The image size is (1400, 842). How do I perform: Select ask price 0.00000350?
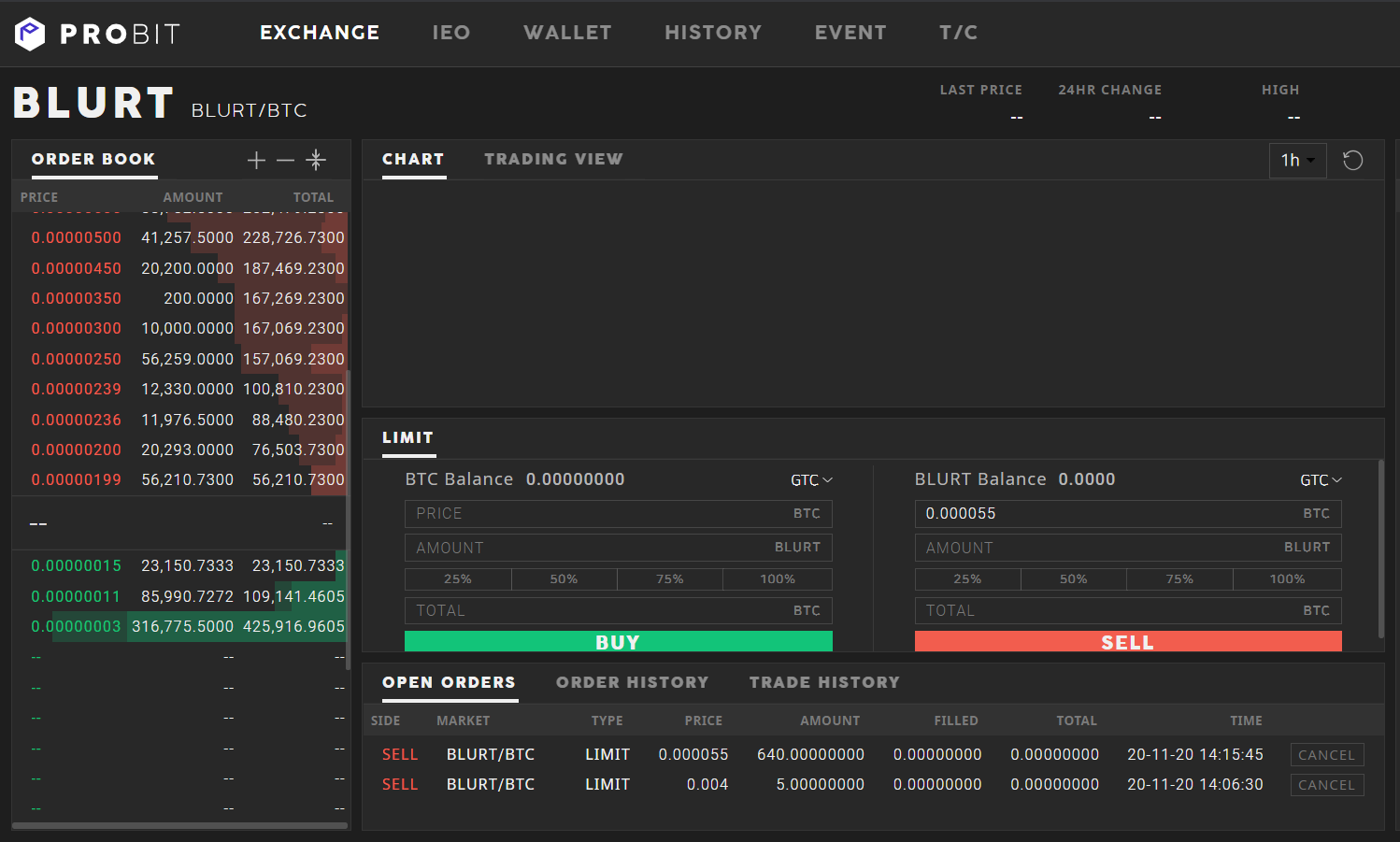click(x=77, y=299)
